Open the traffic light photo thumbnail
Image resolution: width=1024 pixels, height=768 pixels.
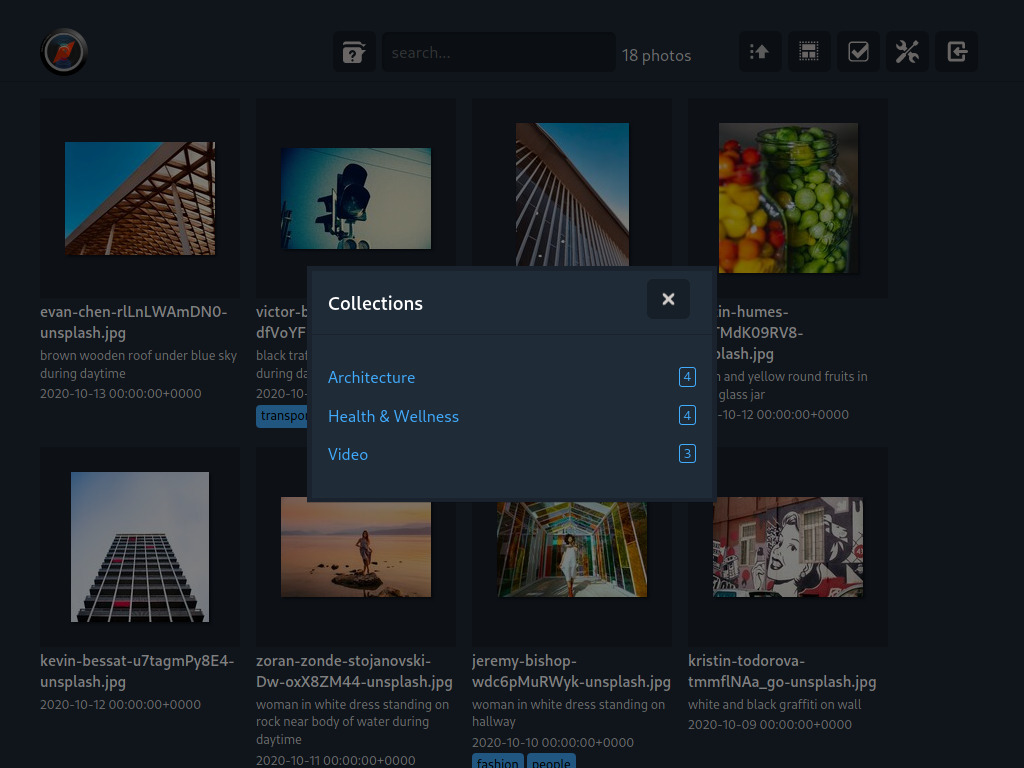356,199
